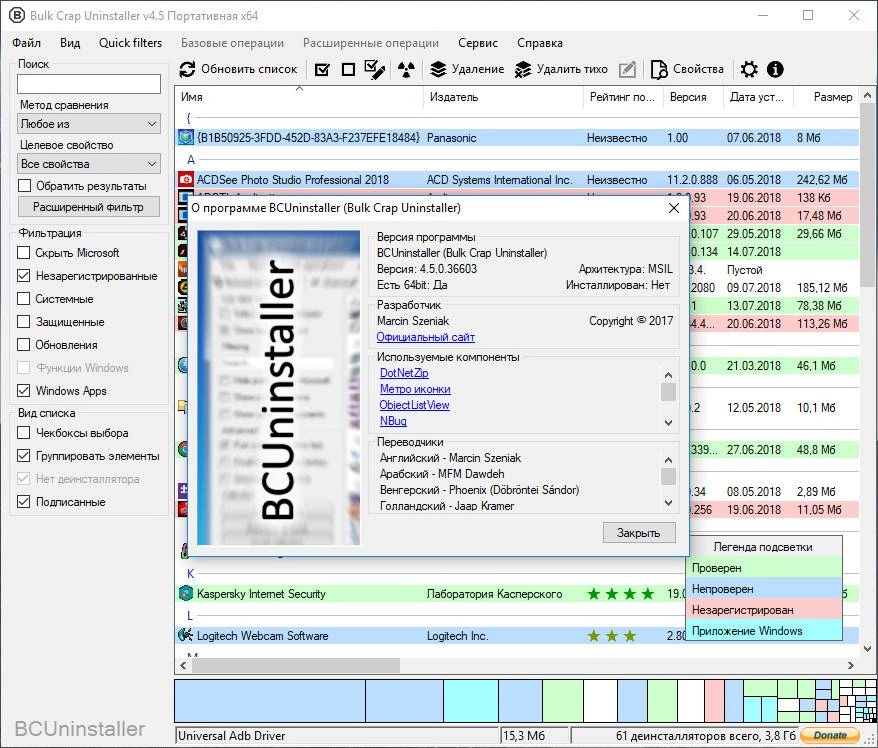Sort by the Дата уст... column header
The height and width of the screenshot is (748, 878).
(x=756, y=97)
